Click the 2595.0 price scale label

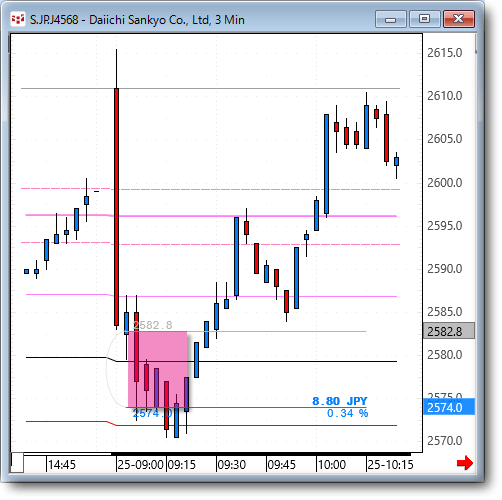(445, 226)
